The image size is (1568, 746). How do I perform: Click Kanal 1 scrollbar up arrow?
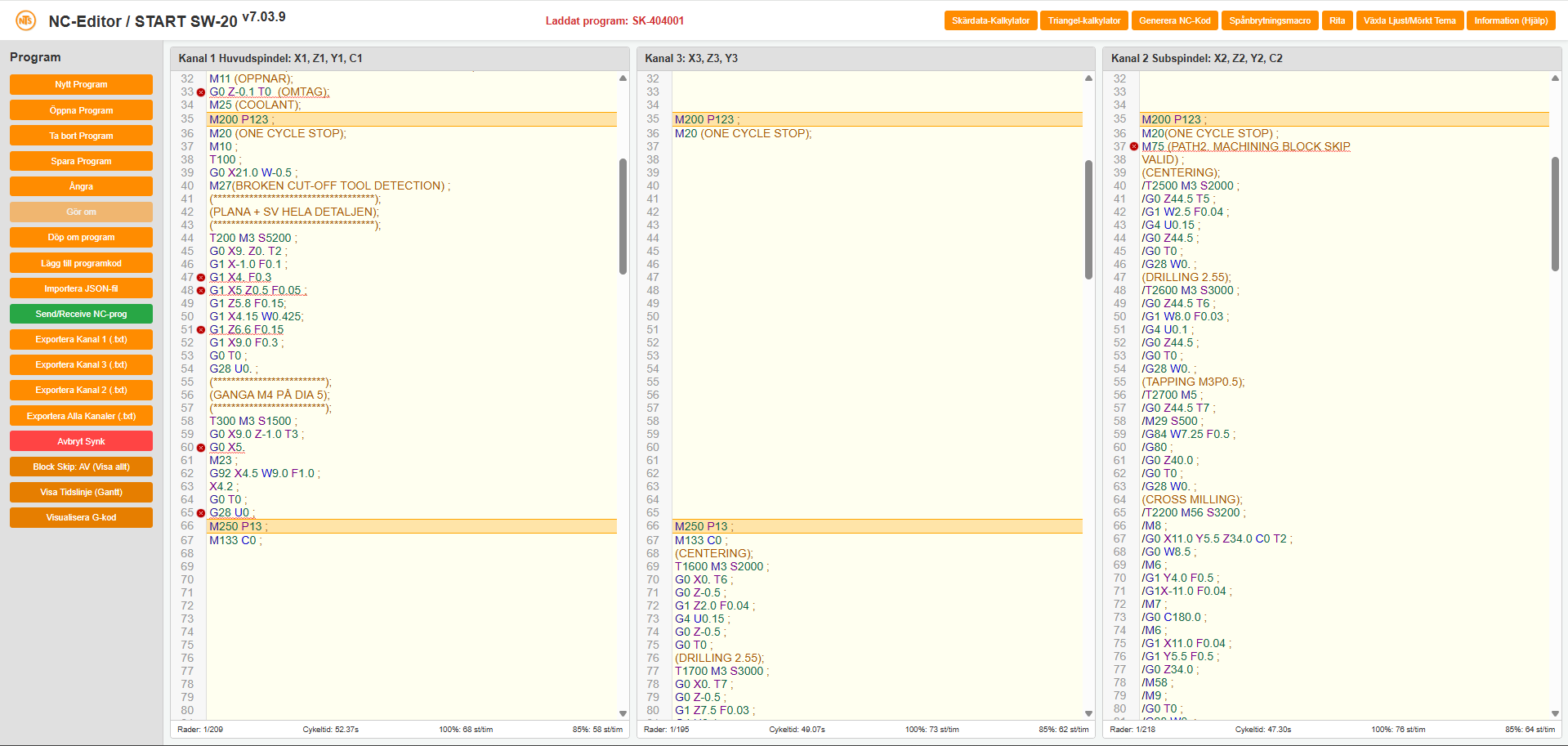point(623,78)
